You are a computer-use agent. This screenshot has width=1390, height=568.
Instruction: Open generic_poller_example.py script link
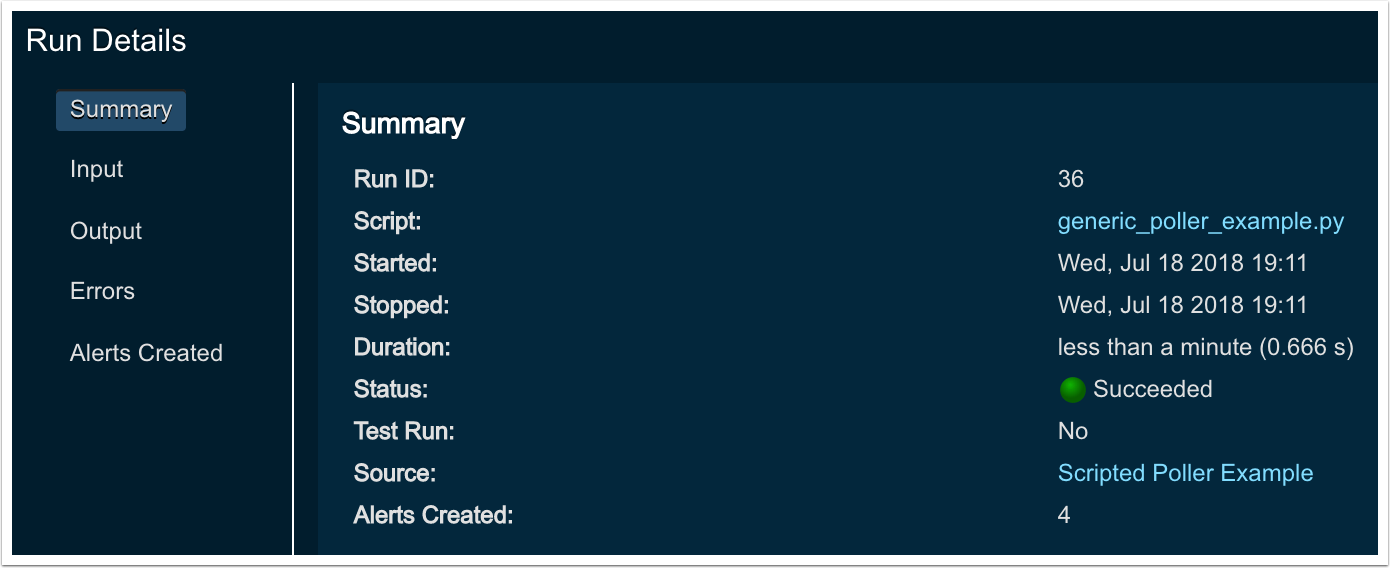pyautogui.click(x=1200, y=222)
